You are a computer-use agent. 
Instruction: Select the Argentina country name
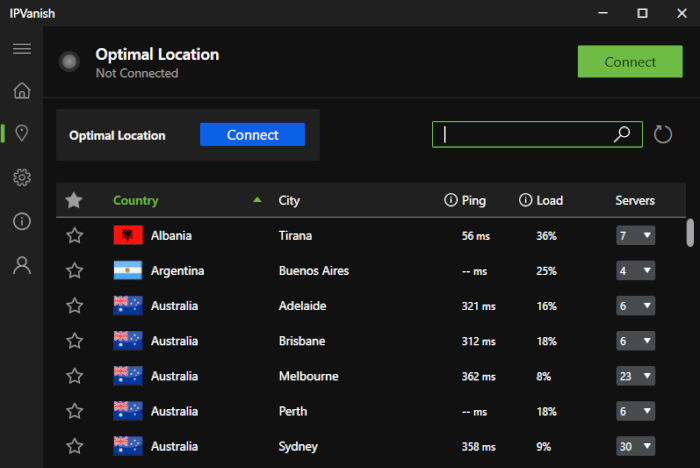pos(177,271)
